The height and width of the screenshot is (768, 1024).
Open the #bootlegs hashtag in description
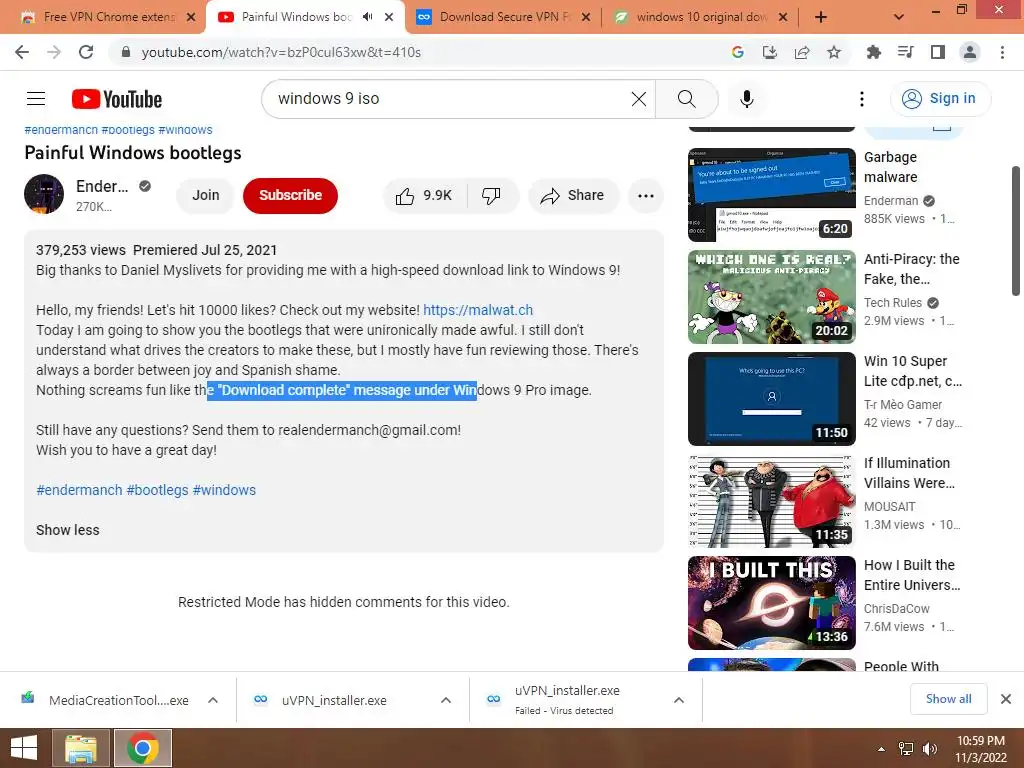coord(157,490)
